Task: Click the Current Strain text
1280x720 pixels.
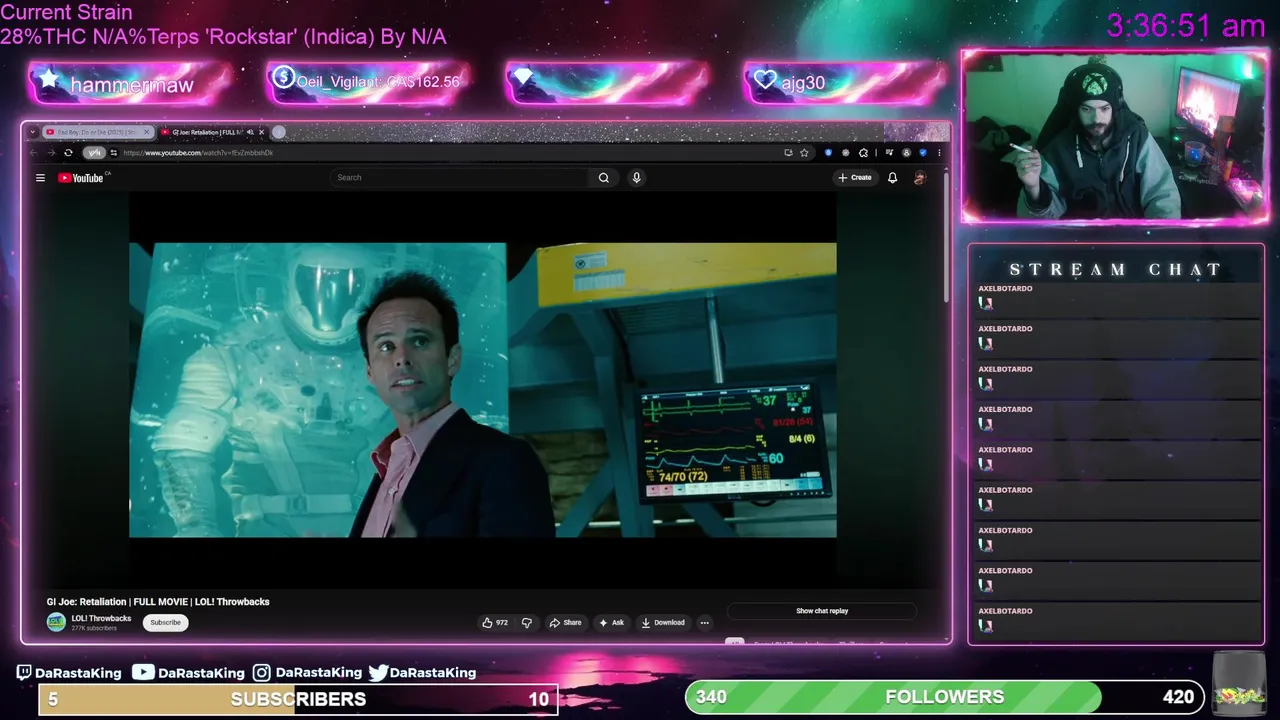Action: point(66,13)
